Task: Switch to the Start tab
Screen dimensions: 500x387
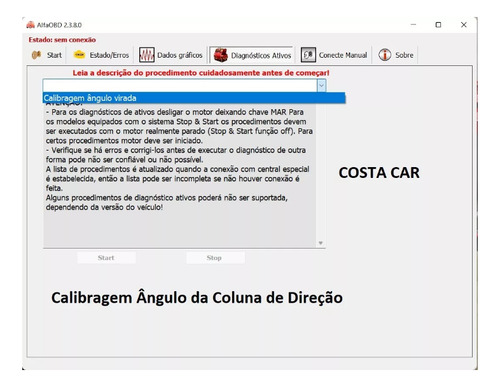Action: [47, 55]
